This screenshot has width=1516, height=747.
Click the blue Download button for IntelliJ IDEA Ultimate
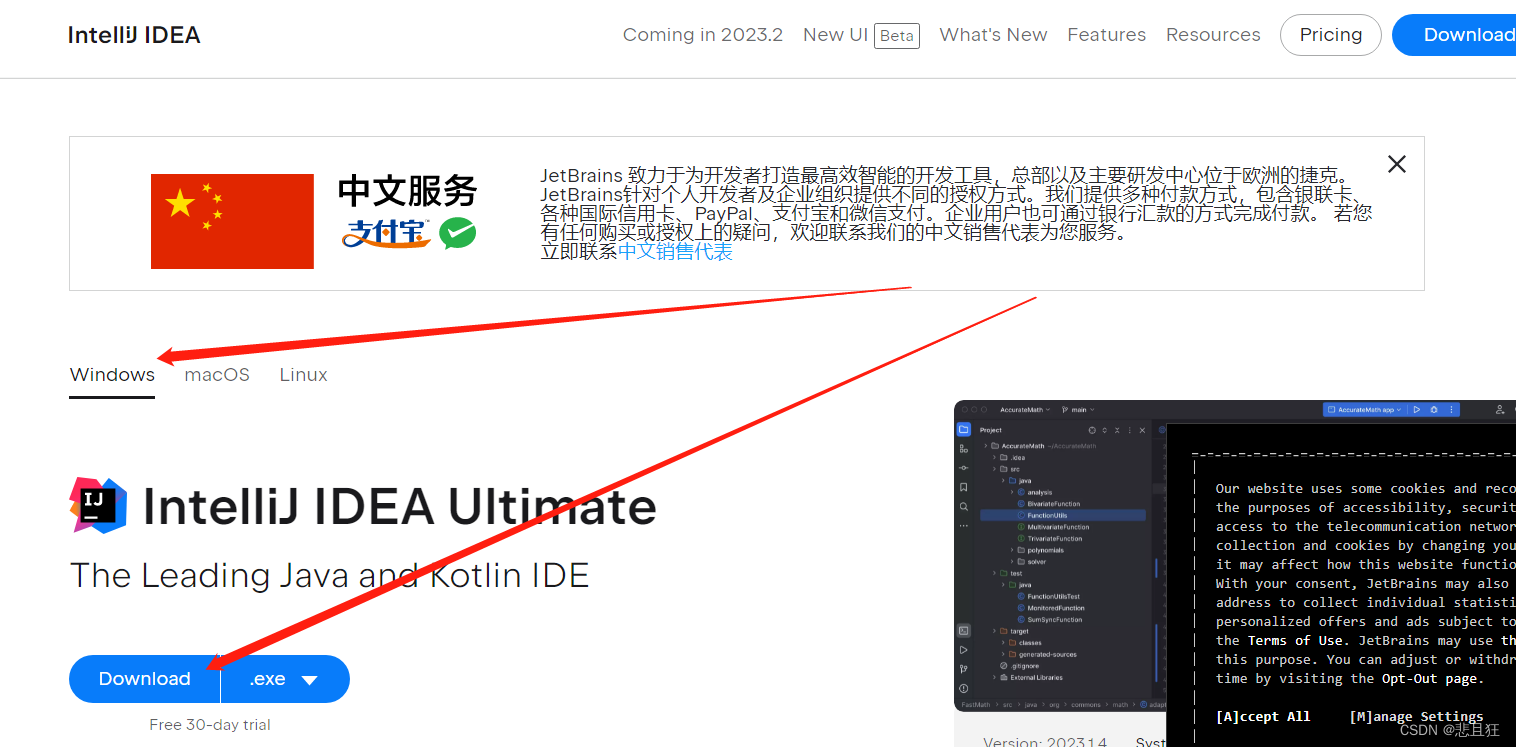(x=144, y=679)
